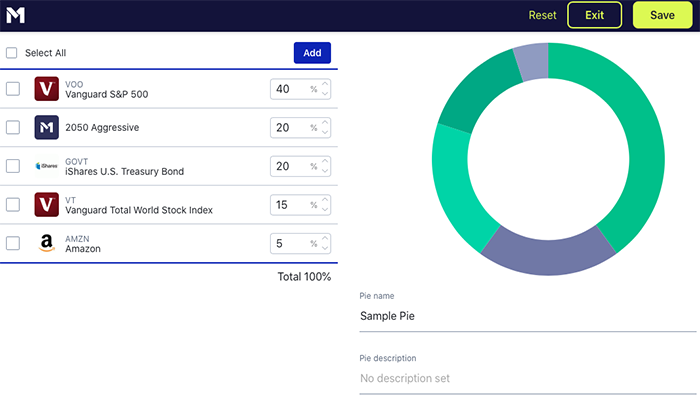Click the Amazon logo icon
Screen dimensions: 700x416
pyautogui.click(x=46, y=243)
